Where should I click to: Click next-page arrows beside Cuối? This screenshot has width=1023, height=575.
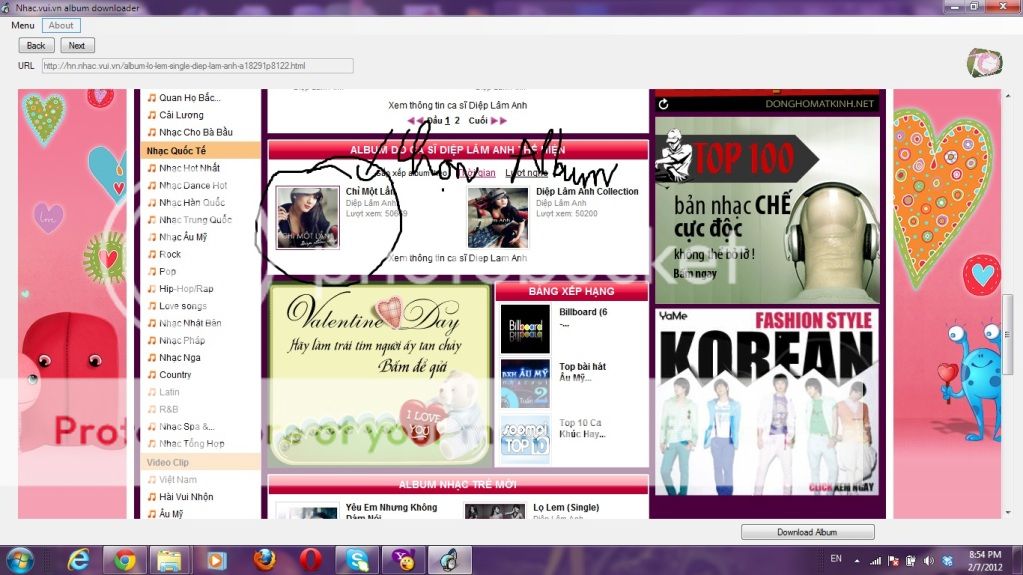click(x=499, y=121)
